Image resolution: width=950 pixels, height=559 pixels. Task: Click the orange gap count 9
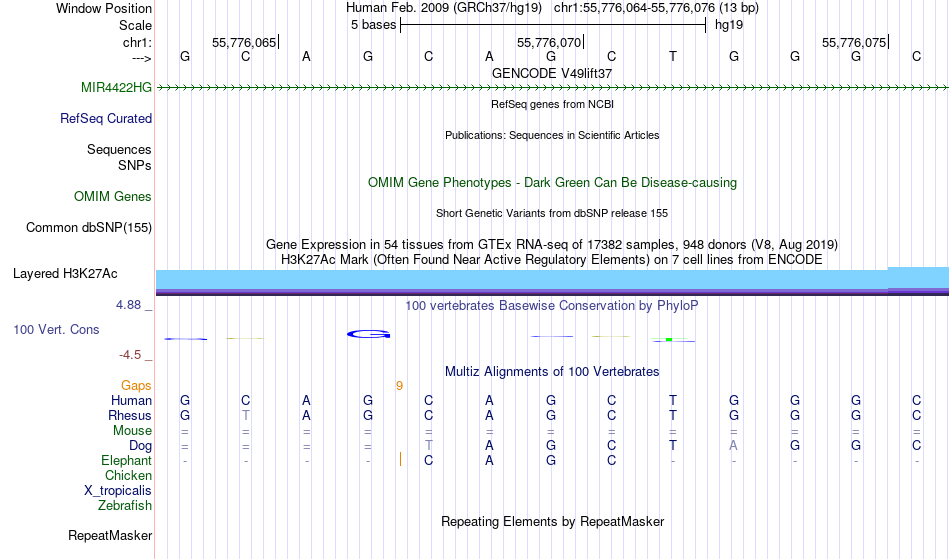399,386
